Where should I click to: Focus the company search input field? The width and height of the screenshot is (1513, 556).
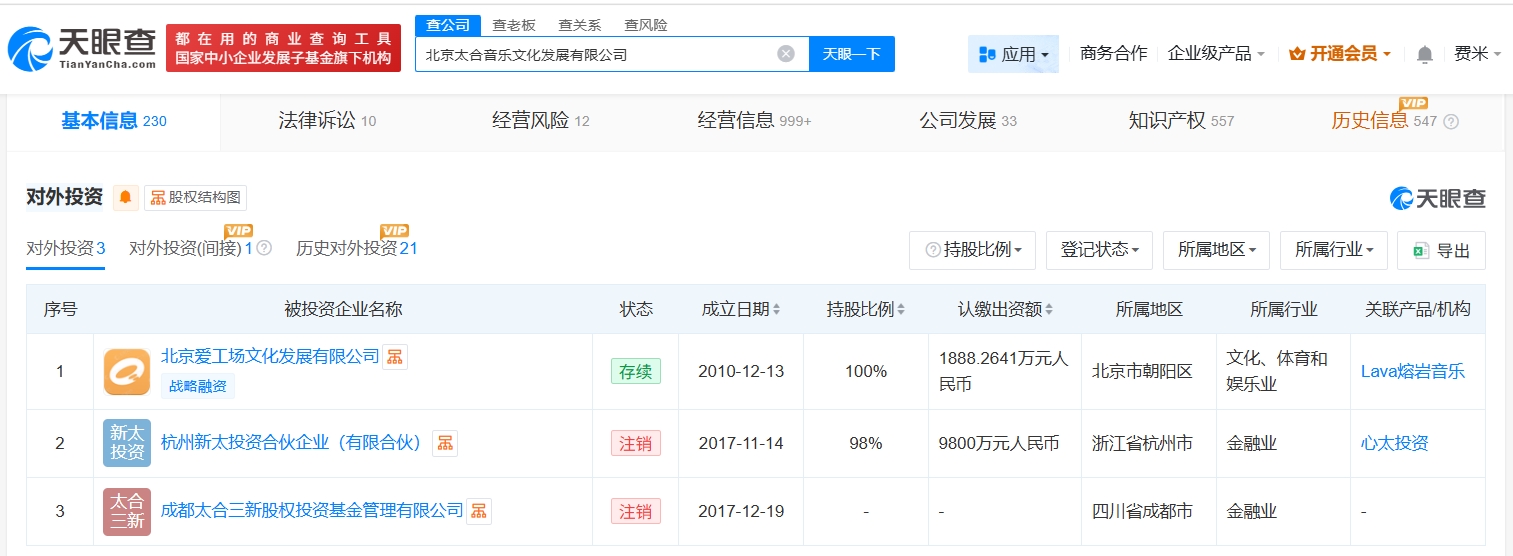(612, 54)
